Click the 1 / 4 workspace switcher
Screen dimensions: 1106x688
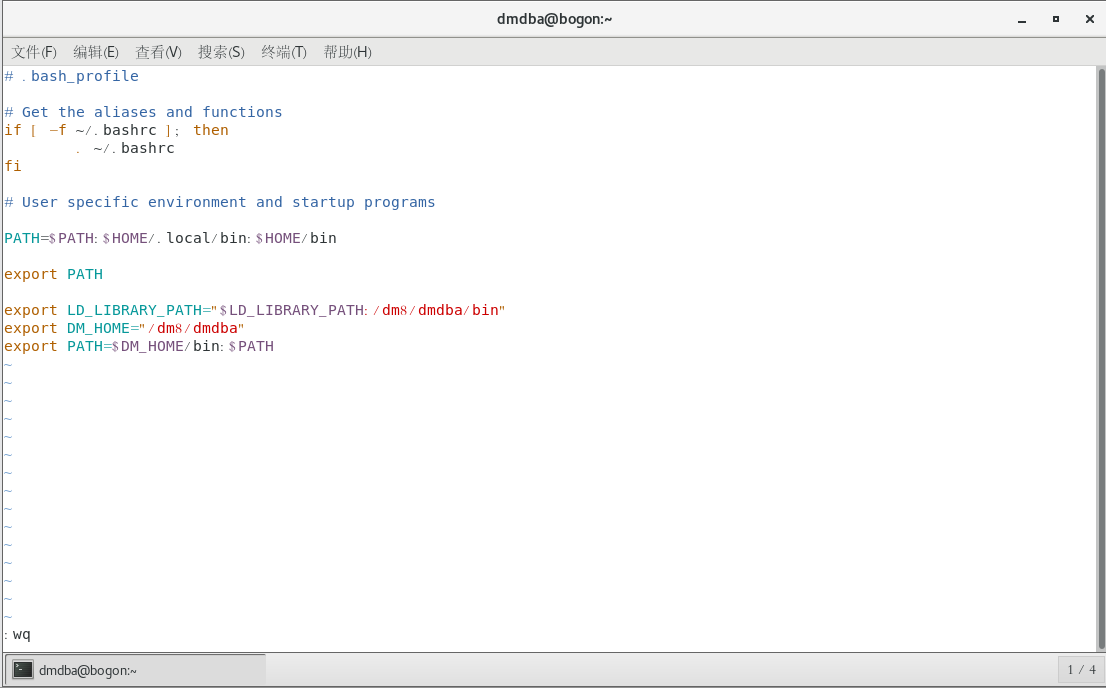[x=1081, y=670]
